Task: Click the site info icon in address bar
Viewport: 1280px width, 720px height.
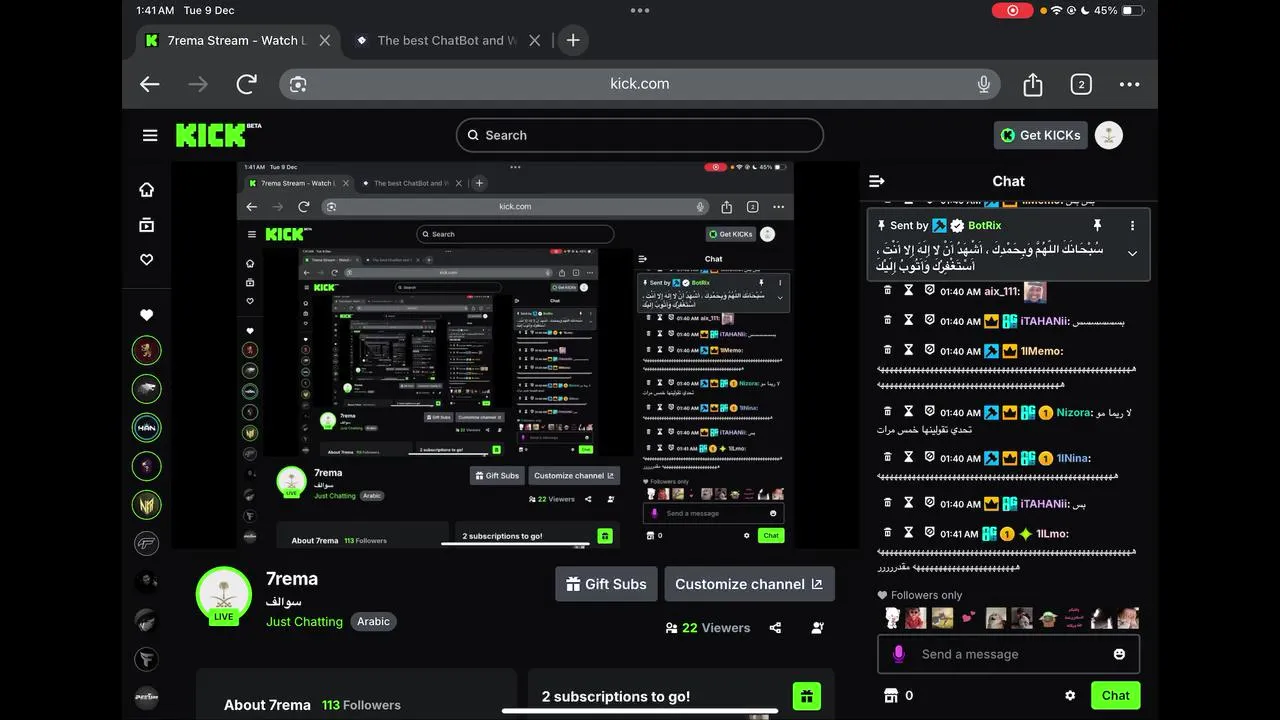Action: 298,84
